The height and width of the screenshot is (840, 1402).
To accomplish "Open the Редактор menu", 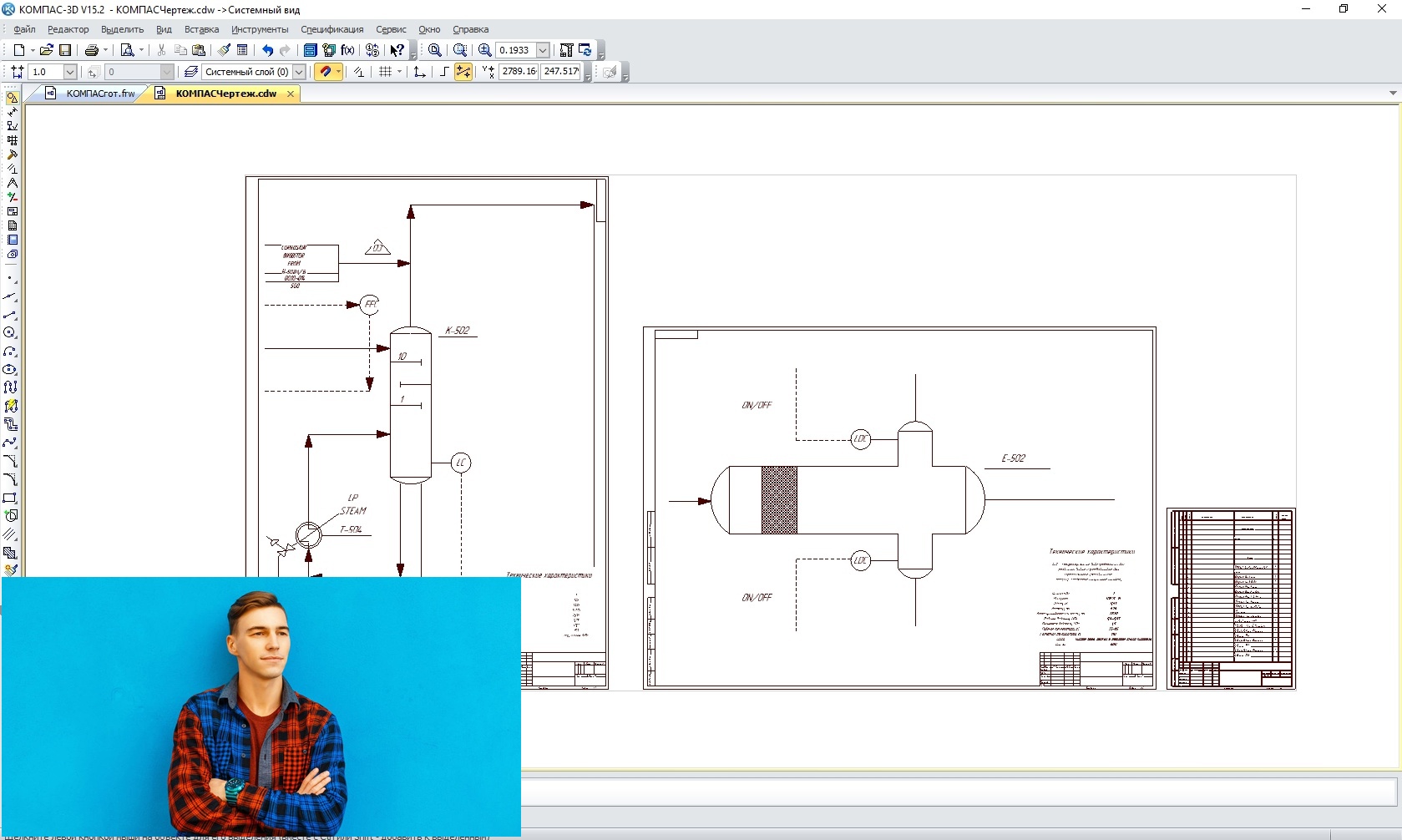I will click(68, 29).
